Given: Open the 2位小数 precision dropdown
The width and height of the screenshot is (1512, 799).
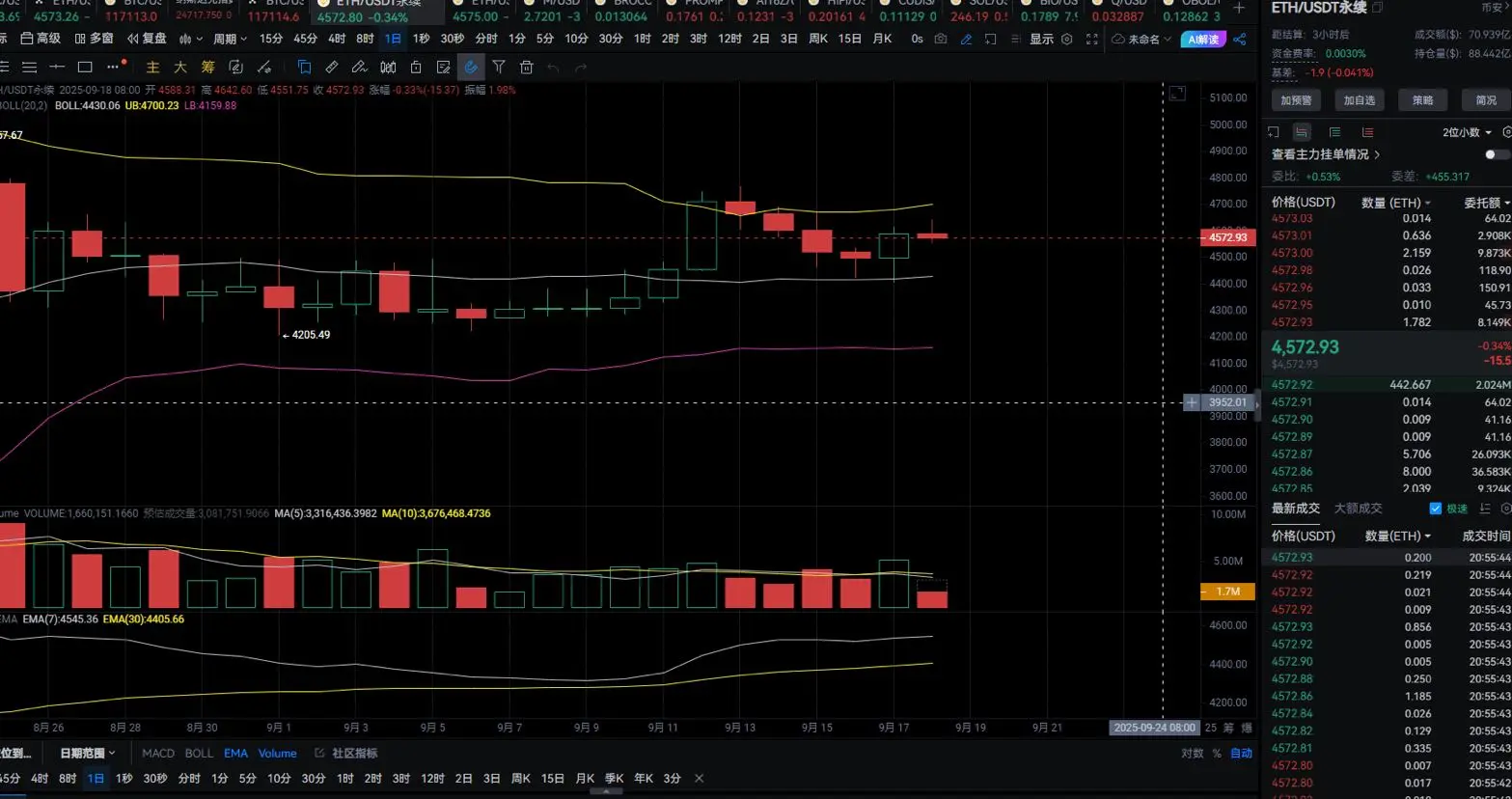Looking at the screenshot, I should click(x=1467, y=132).
